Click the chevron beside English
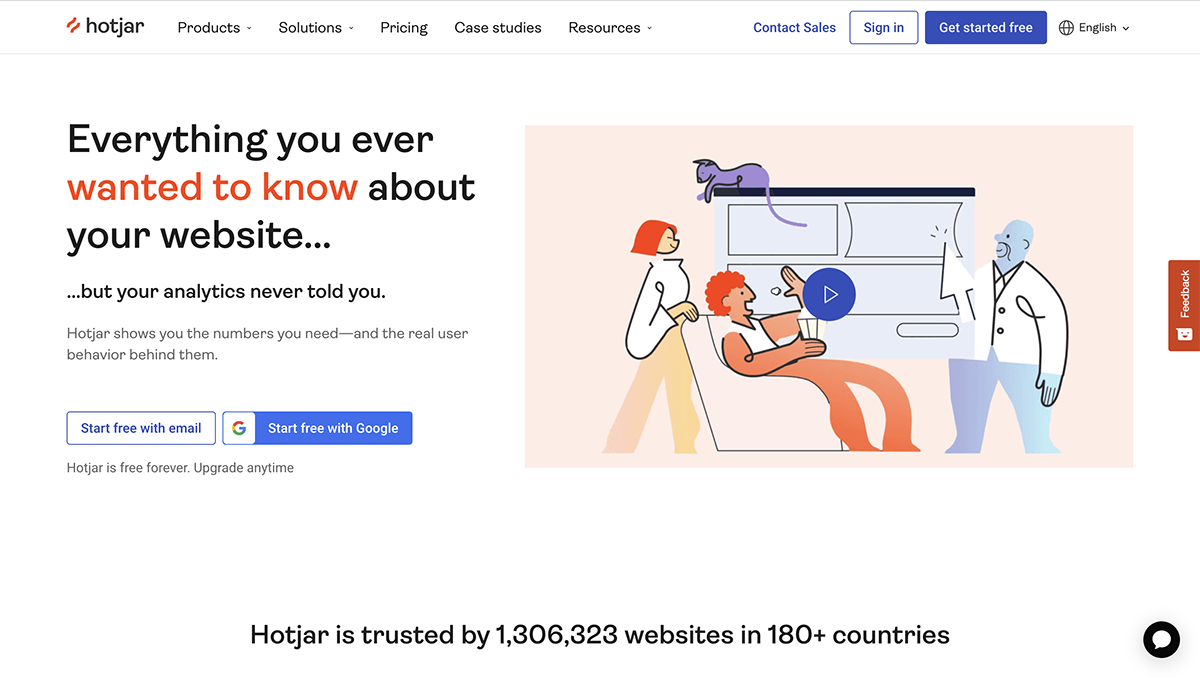1200x678 pixels. [x=1126, y=29]
